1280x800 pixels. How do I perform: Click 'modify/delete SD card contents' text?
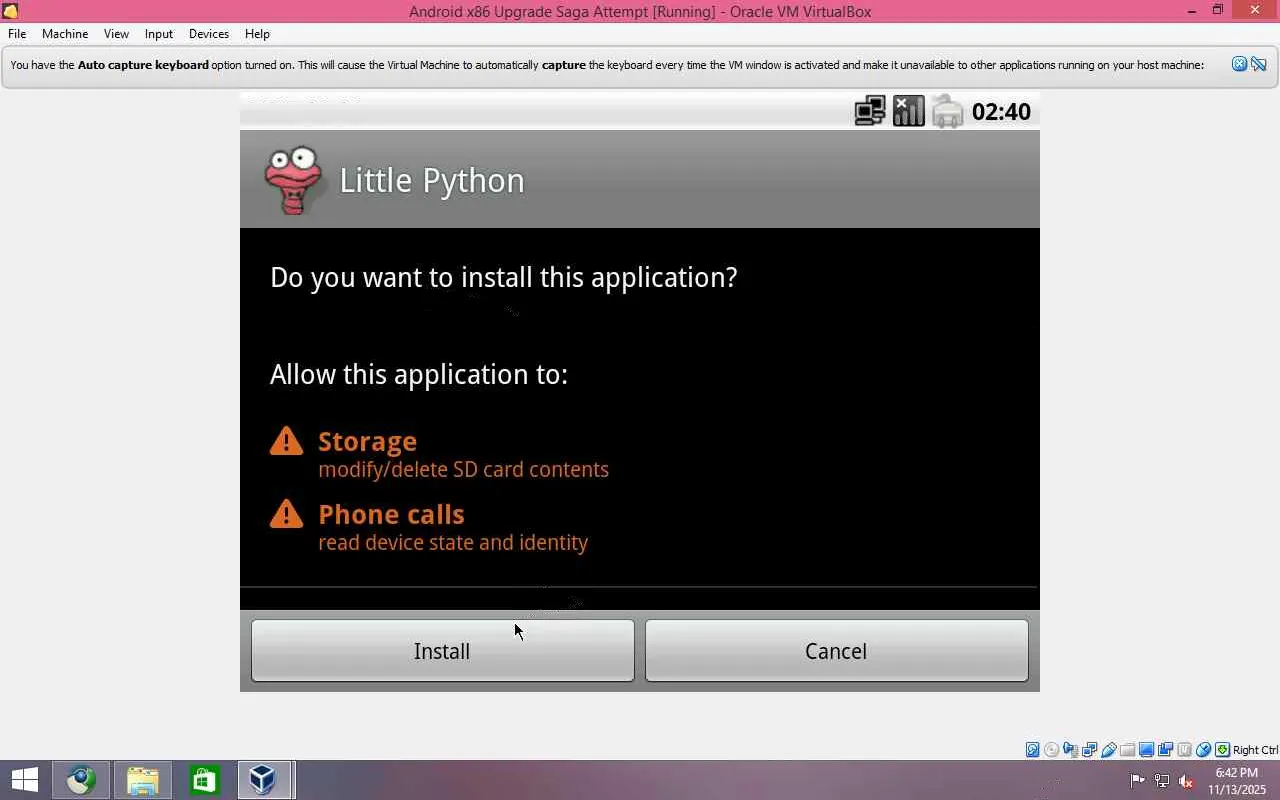tap(463, 469)
